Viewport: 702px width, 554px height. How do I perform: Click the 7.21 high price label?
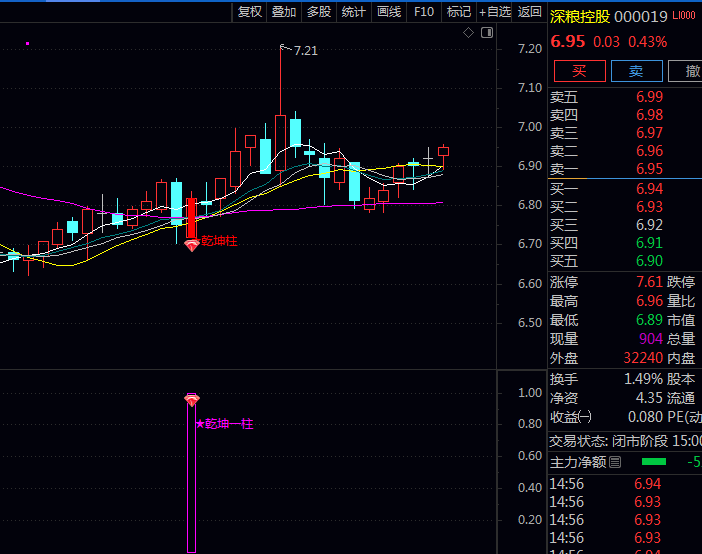click(306, 51)
